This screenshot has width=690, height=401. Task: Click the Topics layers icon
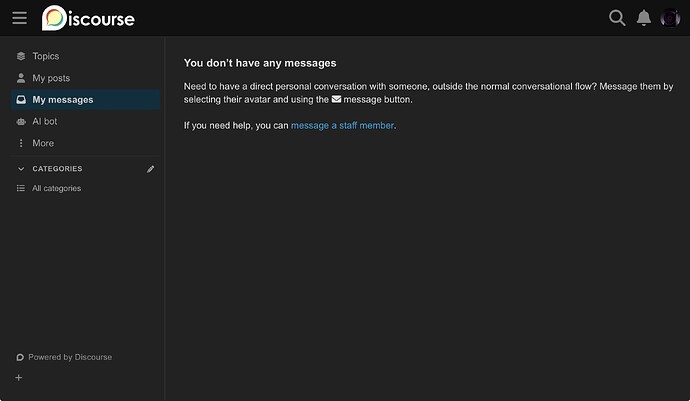[21, 56]
